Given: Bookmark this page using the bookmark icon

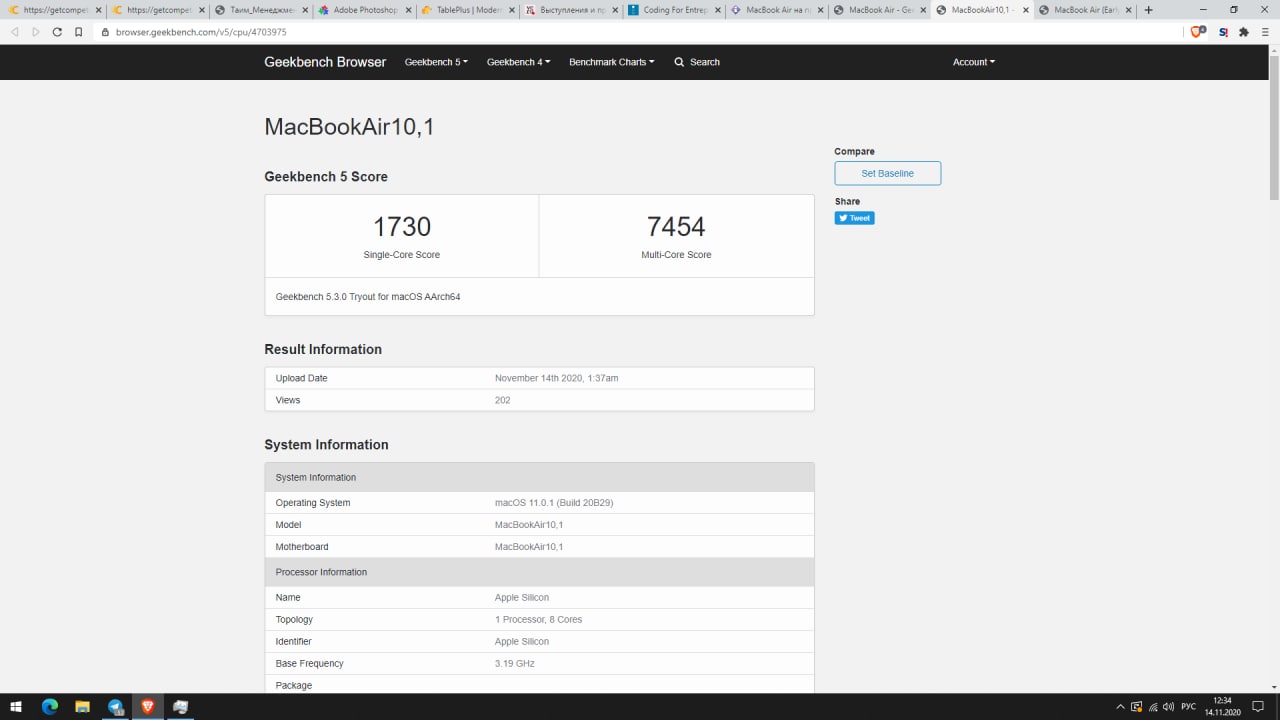Looking at the screenshot, I should pyautogui.click(x=79, y=32).
